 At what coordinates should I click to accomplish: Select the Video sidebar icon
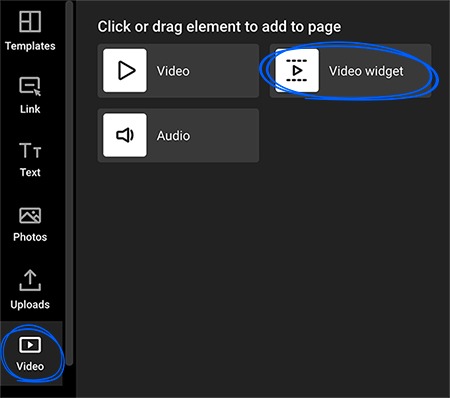[30, 345]
